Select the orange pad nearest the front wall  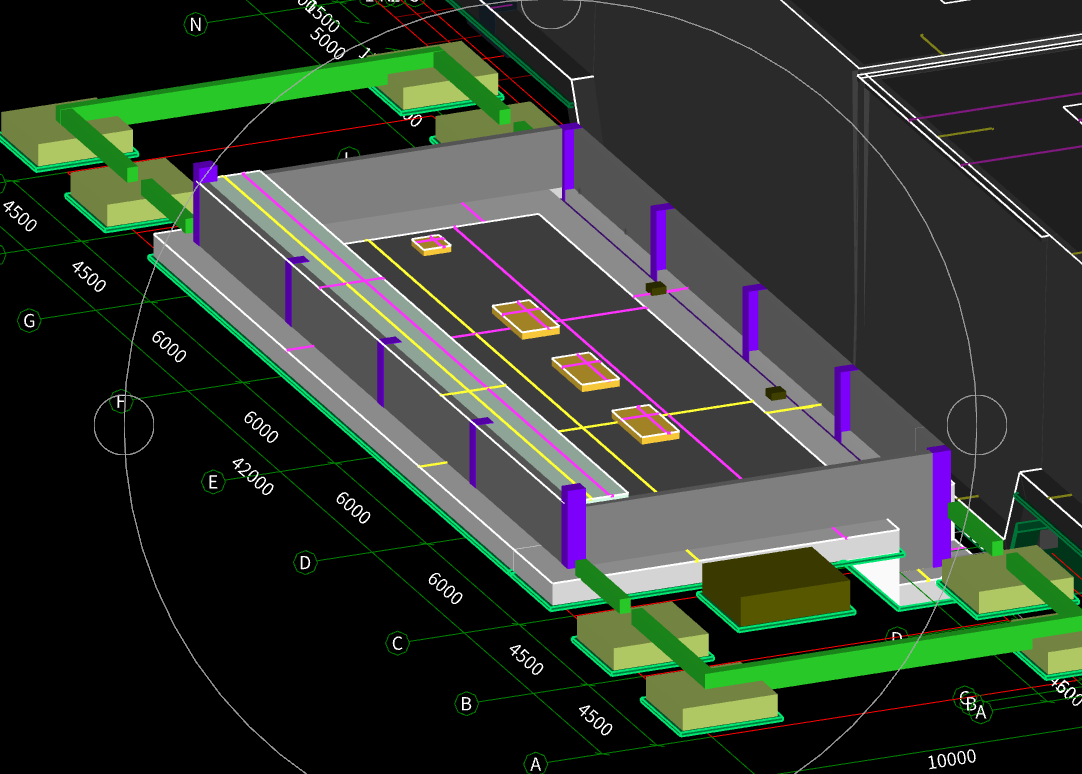point(645,424)
